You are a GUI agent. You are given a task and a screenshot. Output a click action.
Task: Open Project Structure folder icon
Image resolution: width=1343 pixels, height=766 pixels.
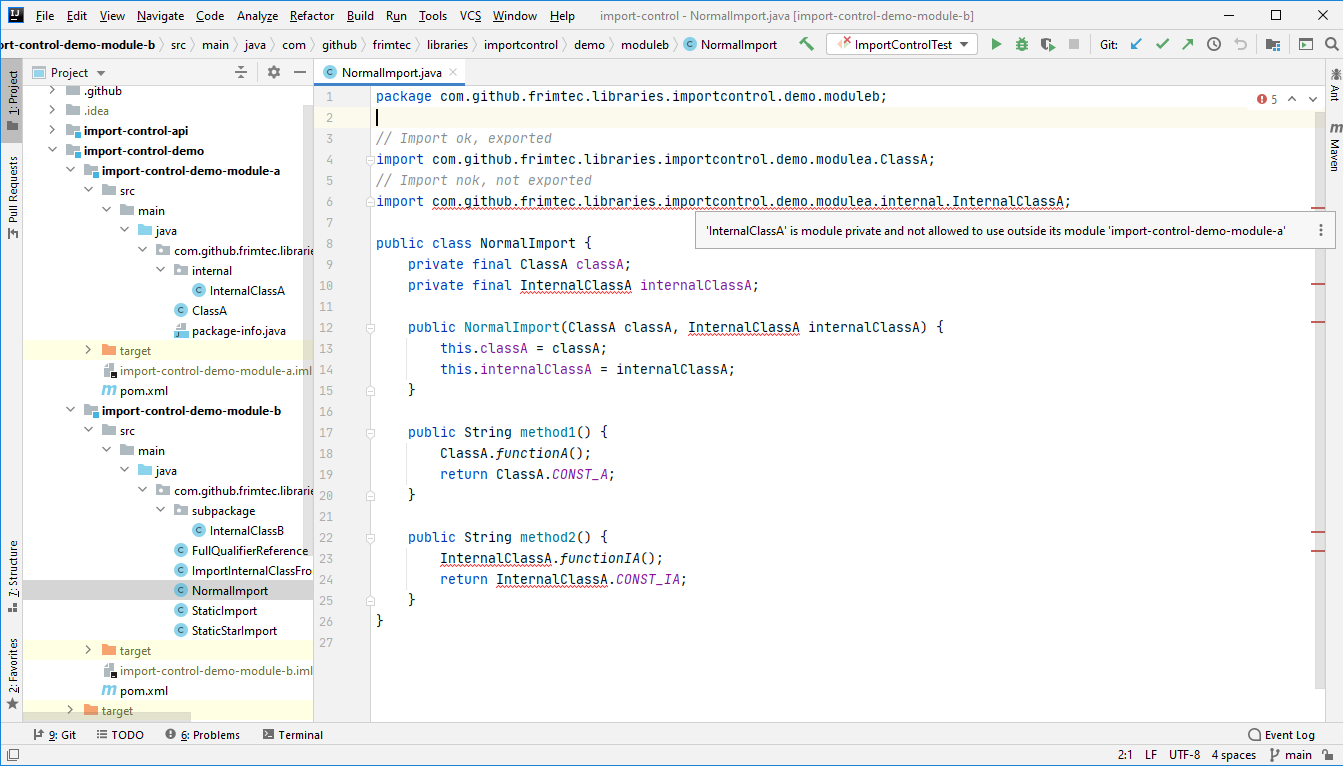[1272, 44]
